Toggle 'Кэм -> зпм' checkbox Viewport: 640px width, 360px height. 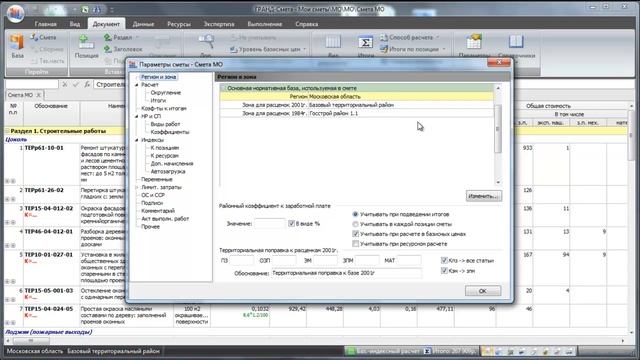(444, 271)
